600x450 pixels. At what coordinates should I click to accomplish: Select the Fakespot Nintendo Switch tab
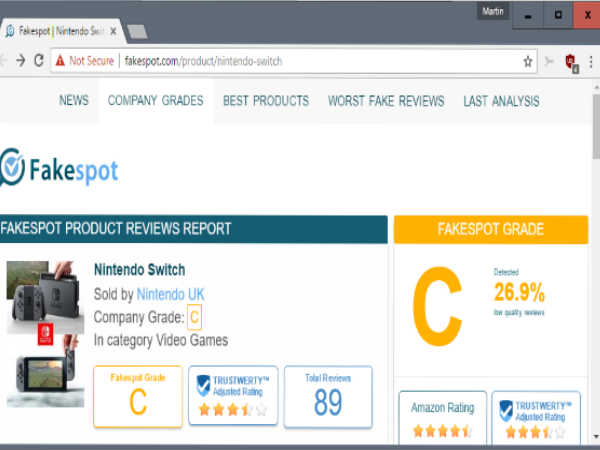(61, 31)
